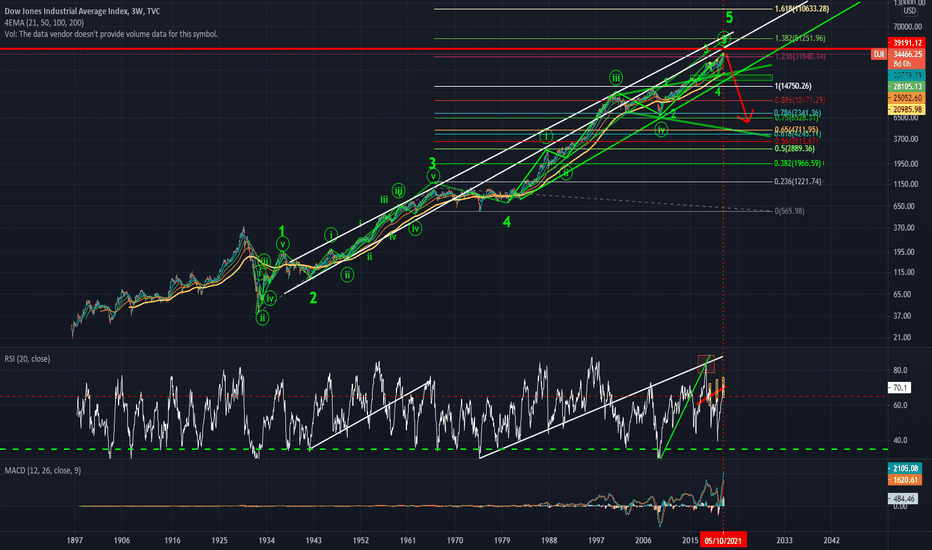Click the 1620.61 MACD signal value label
The image size is (932, 550).
click(x=905, y=480)
